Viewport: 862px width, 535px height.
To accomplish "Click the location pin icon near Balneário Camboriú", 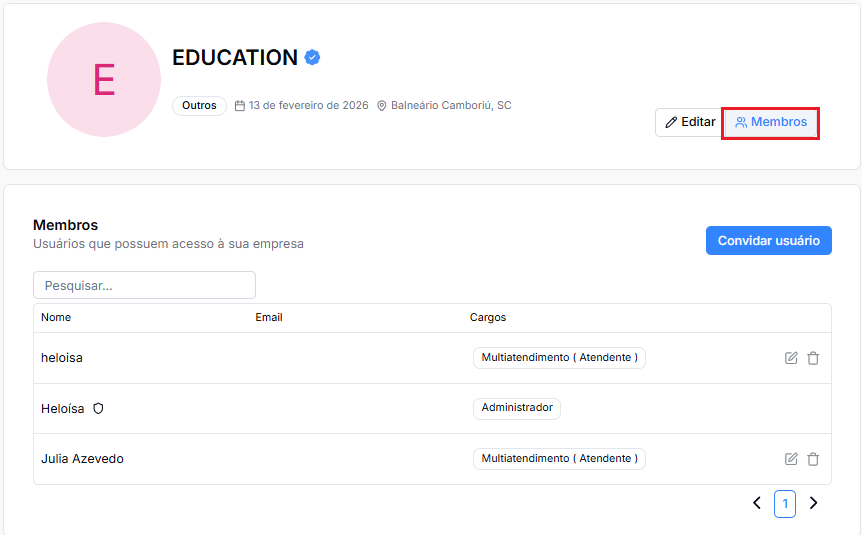I will tap(382, 106).
